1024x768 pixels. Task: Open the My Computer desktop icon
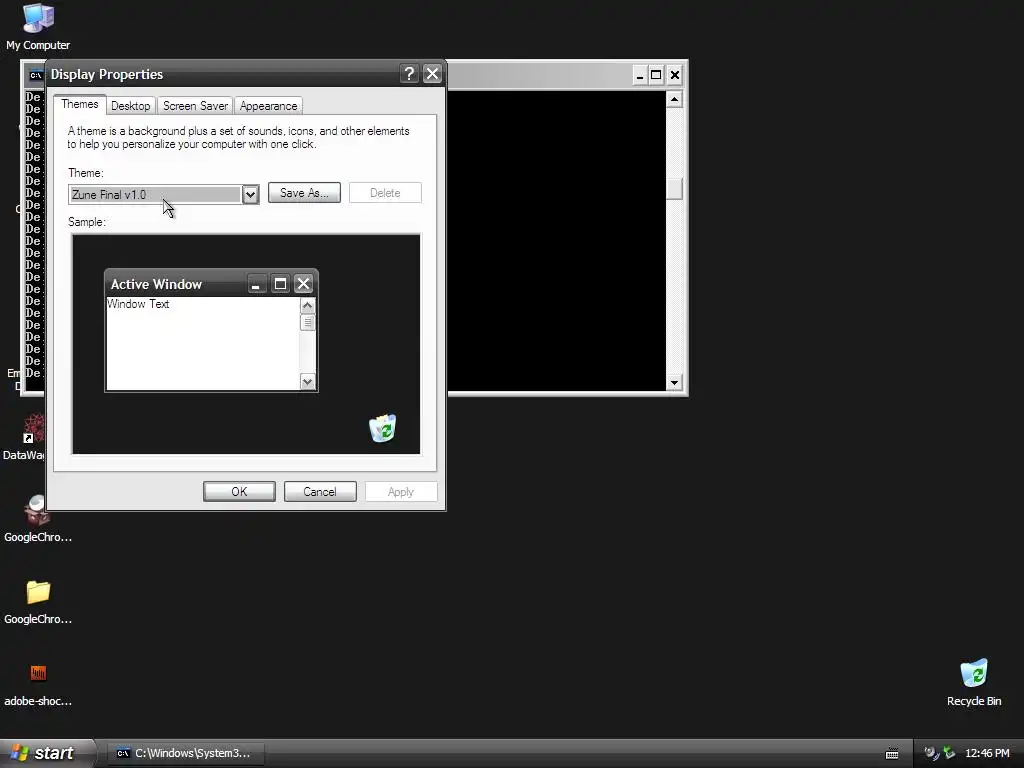tap(38, 27)
